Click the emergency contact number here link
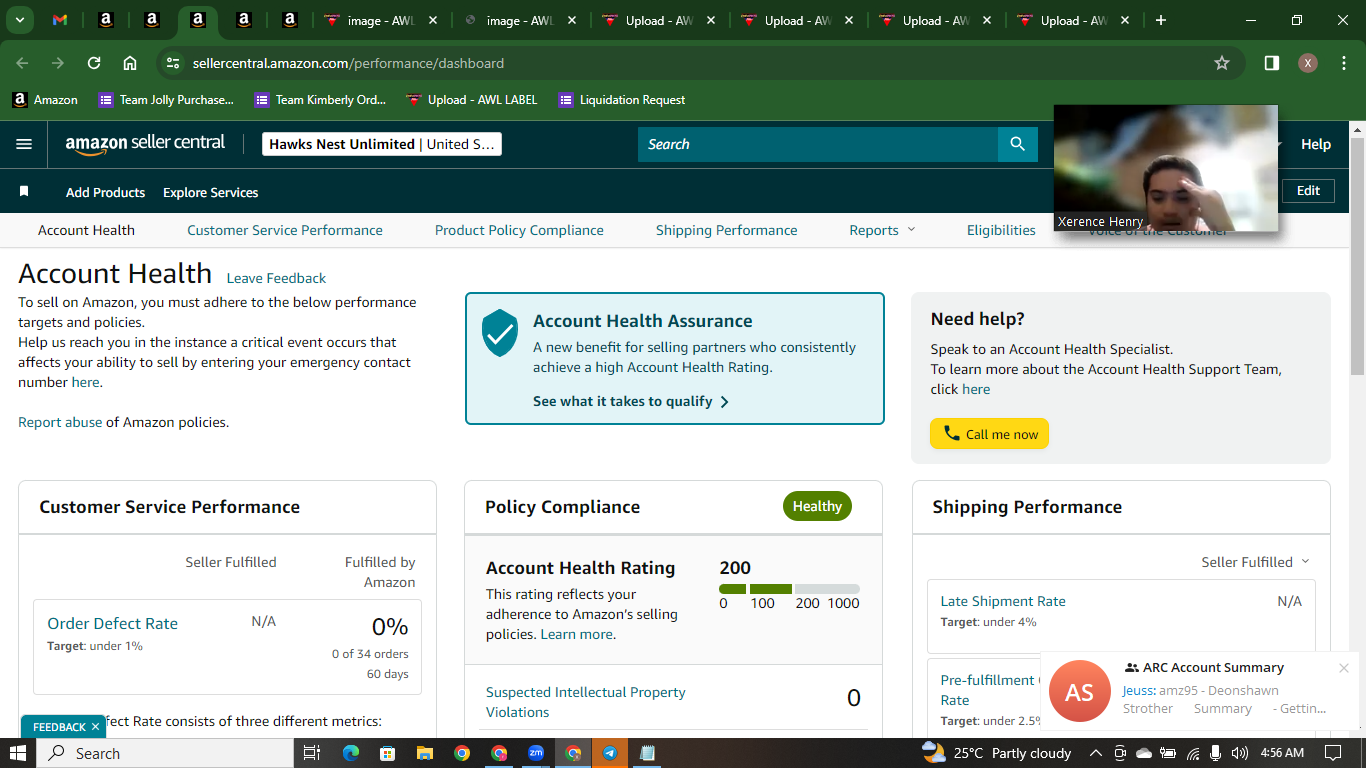The image size is (1366, 768). click(x=85, y=382)
